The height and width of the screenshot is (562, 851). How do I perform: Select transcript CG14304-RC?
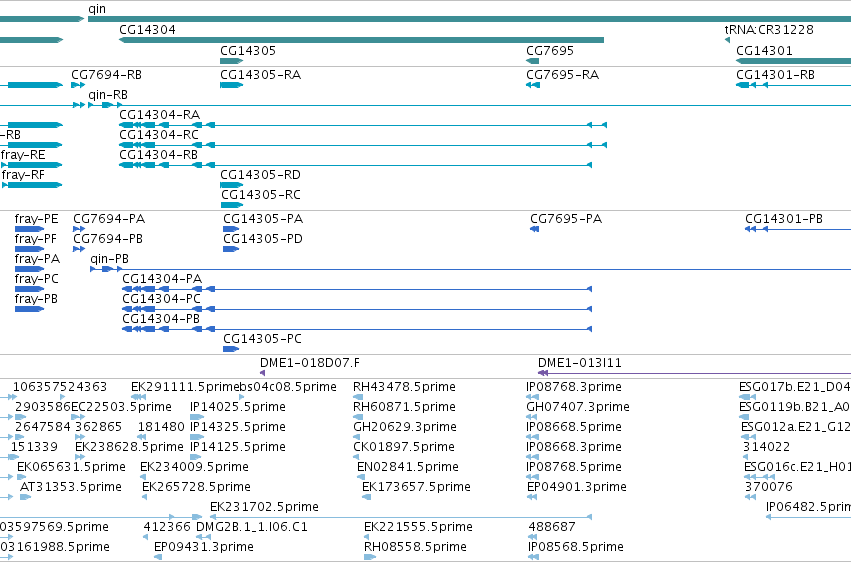tap(363, 145)
